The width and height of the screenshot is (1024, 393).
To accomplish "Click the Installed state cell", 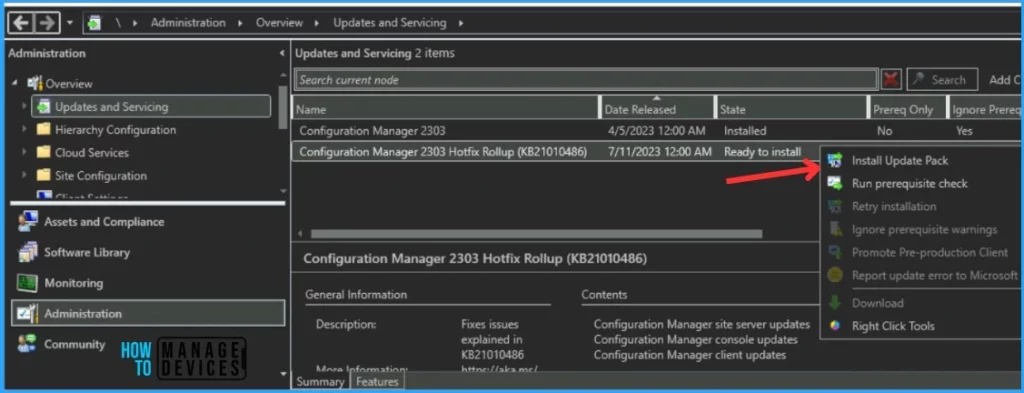I will point(745,131).
